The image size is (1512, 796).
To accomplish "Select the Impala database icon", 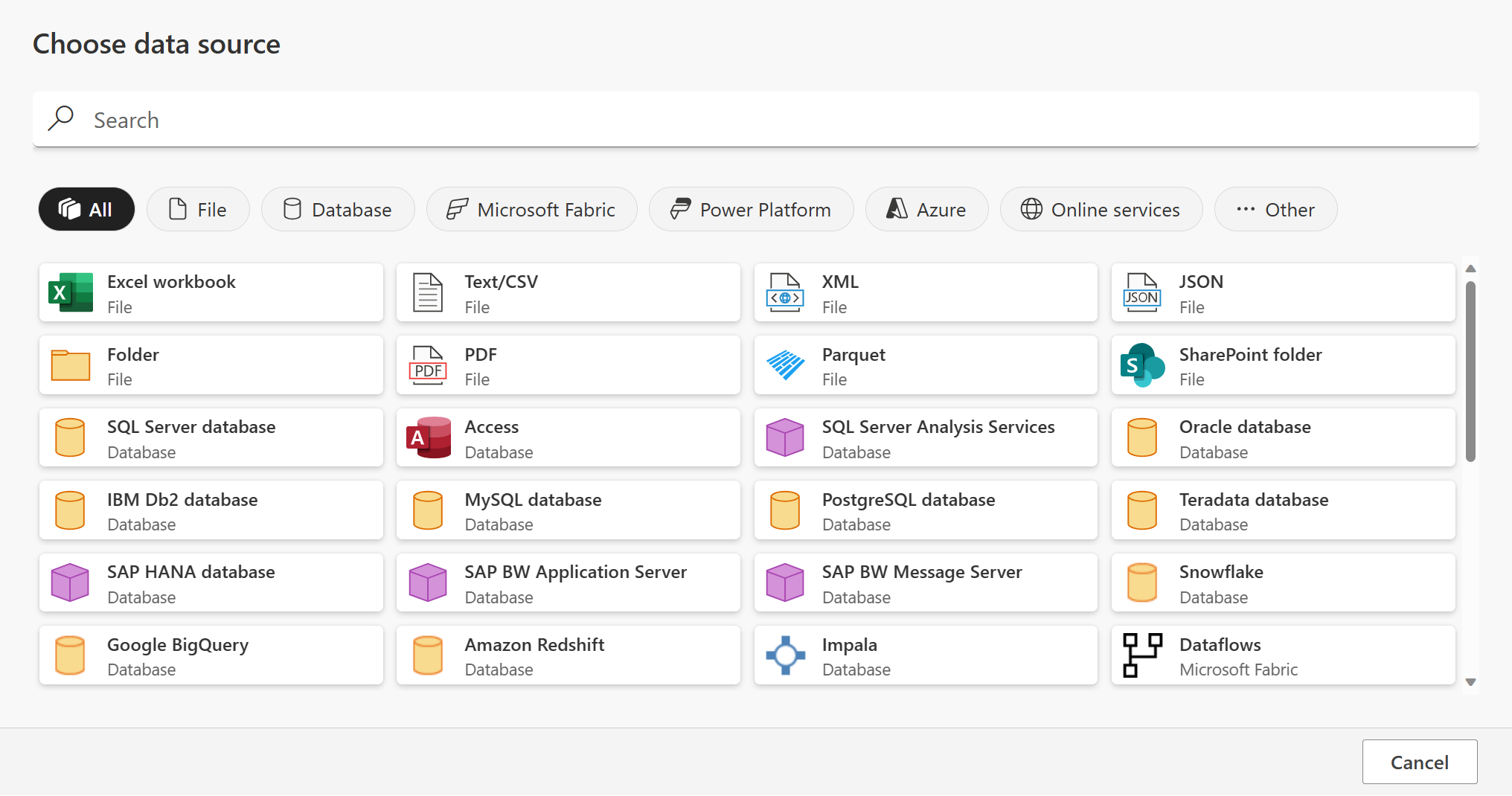I will [784, 655].
